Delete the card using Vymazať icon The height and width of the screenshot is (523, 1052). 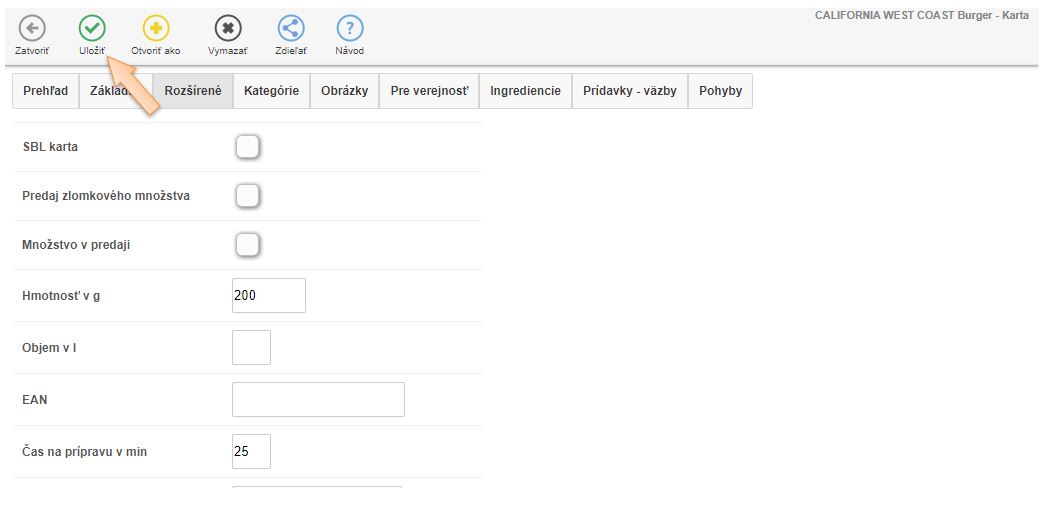coord(229,29)
